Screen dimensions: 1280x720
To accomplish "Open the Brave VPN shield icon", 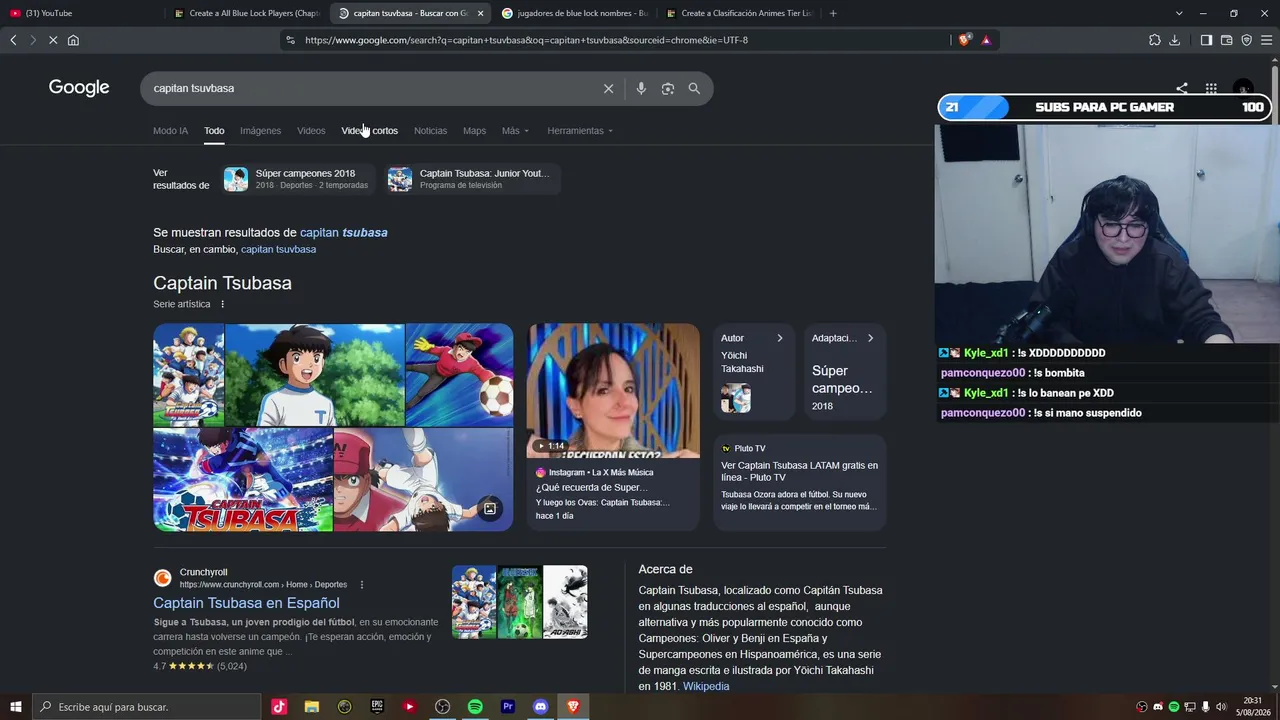I will [x=1246, y=40].
